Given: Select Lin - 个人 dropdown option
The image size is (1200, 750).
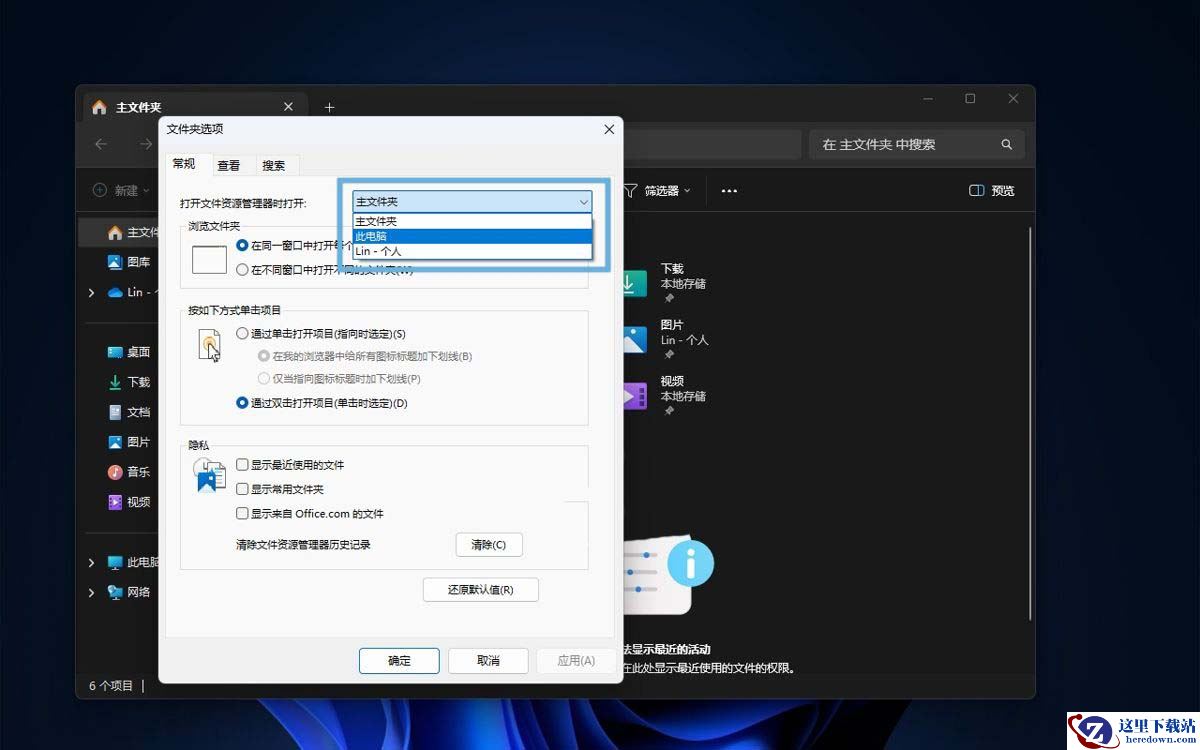Looking at the screenshot, I should point(472,251).
